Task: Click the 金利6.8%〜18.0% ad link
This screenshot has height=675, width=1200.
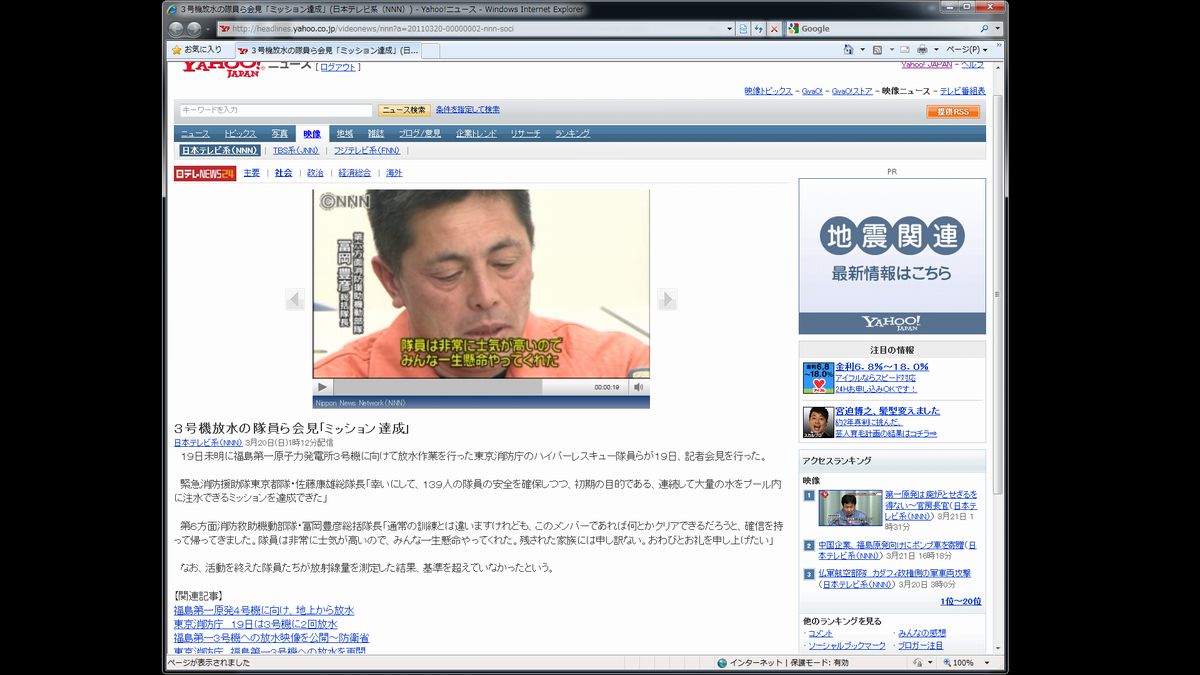Action: click(x=882, y=366)
